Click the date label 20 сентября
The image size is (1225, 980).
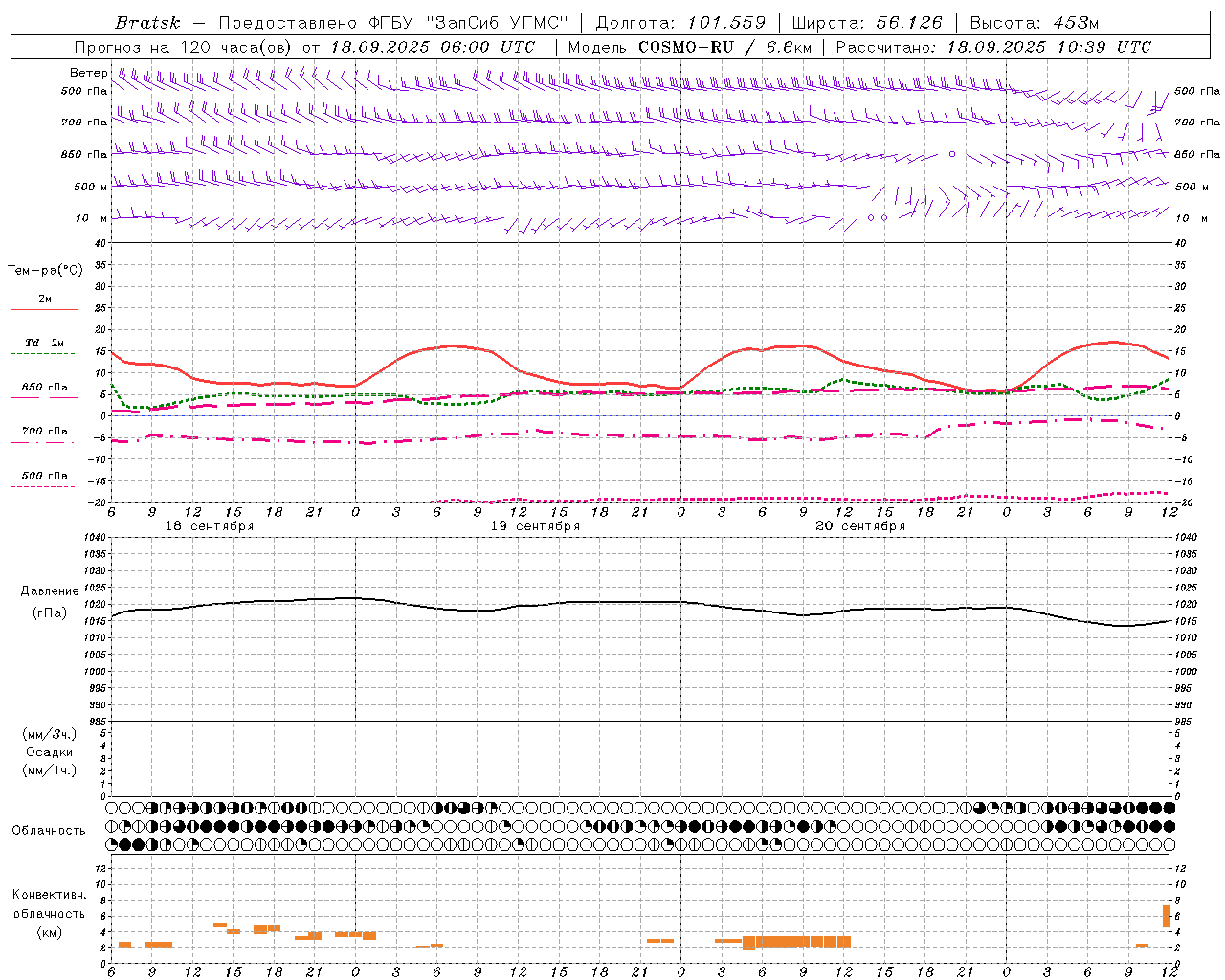pos(860,526)
